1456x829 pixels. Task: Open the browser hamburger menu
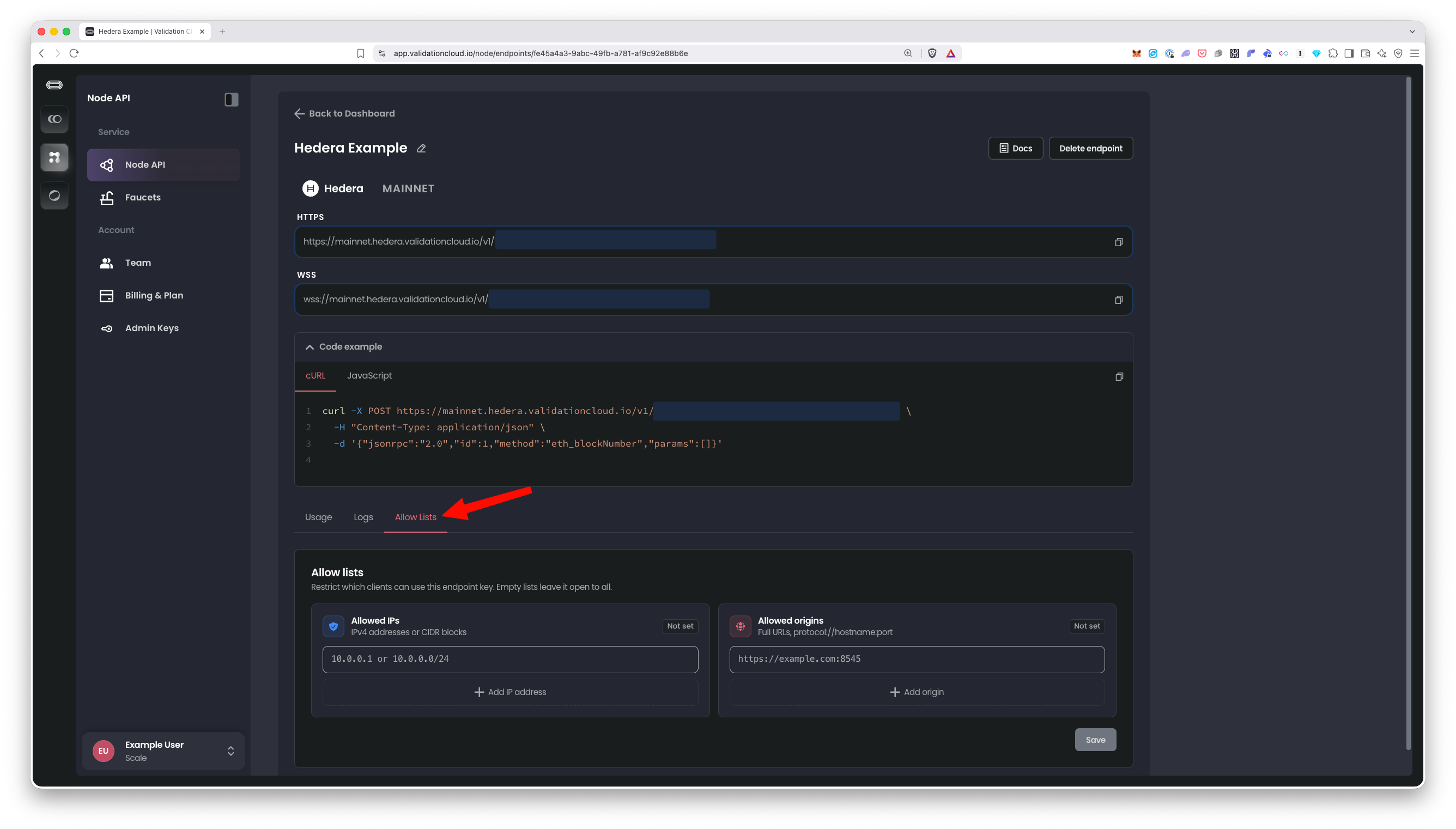pos(1415,53)
